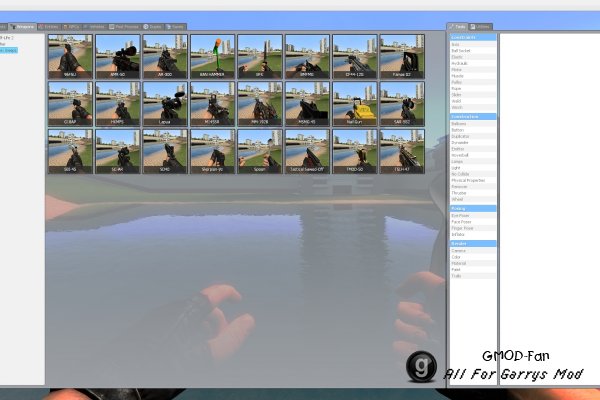This screenshot has width=600, height=400.
Task: Select the Slider constraint tool
Action: click(473, 95)
